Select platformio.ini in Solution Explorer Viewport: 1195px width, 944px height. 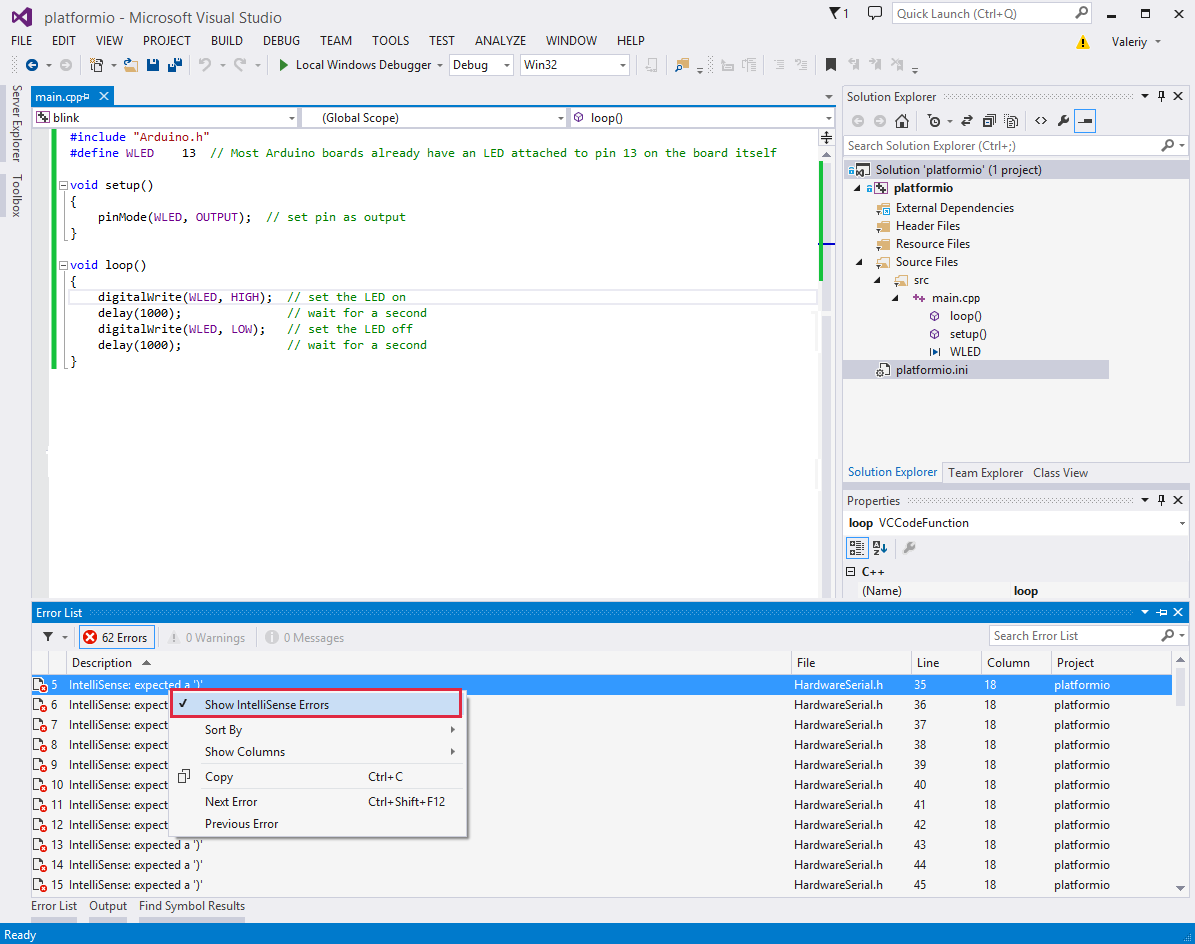(931, 370)
